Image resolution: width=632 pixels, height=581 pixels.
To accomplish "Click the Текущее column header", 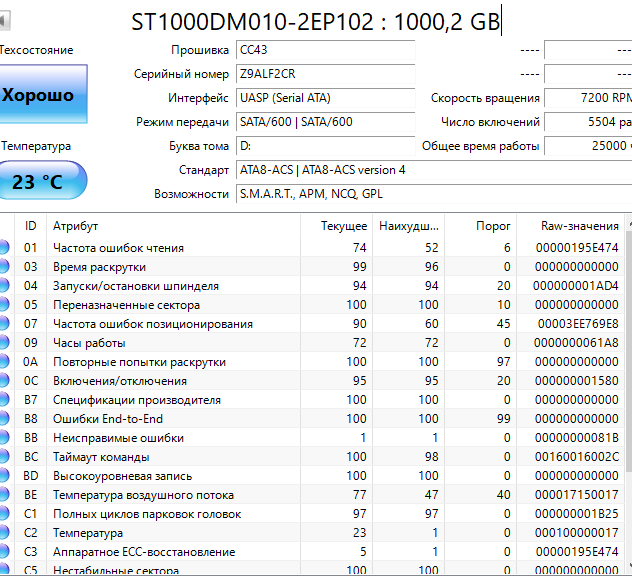I will coord(337,226).
